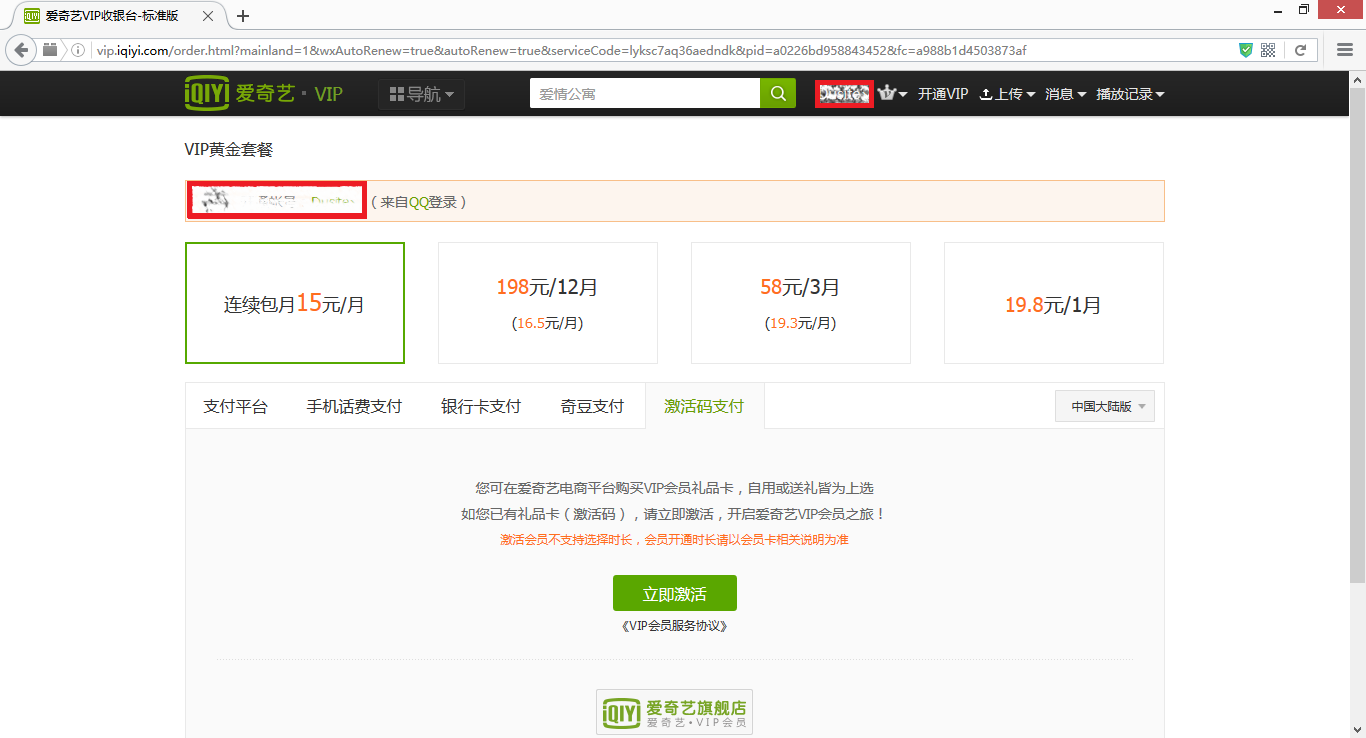Image resolution: width=1366 pixels, height=738 pixels.
Task: Switch to the 手机话费支付 tab
Action: point(354,406)
